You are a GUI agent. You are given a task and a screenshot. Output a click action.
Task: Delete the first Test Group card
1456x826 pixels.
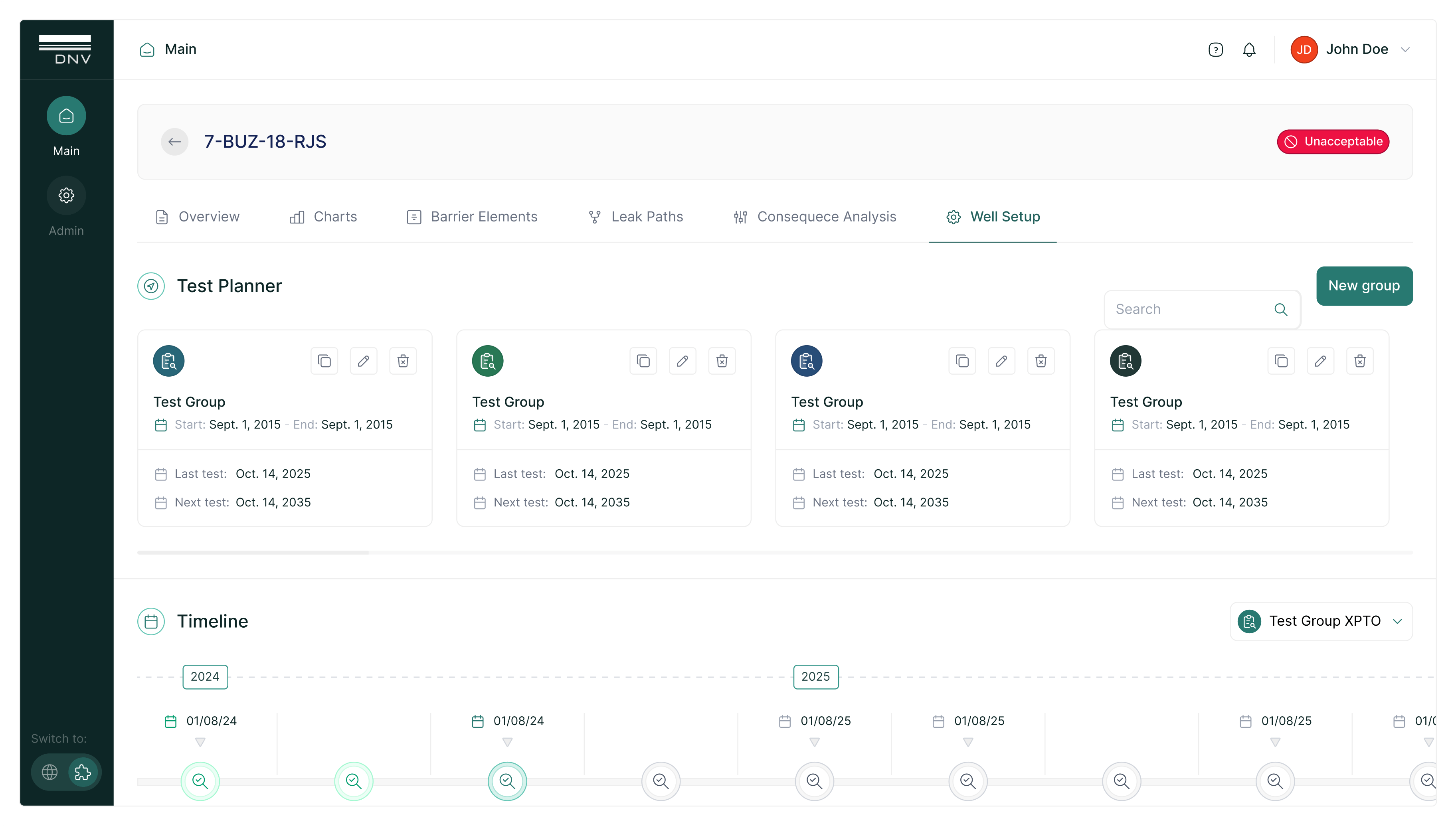tap(404, 361)
